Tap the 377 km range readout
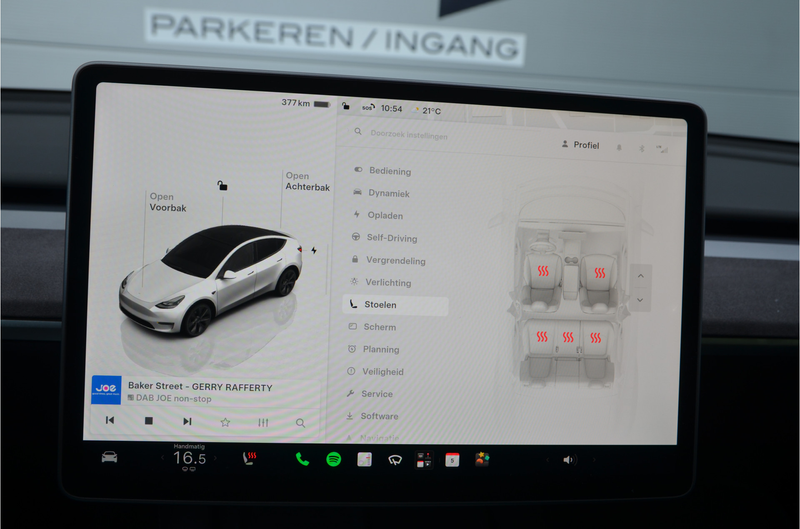The width and height of the screenshot is (800, 529). tap(295, 103)
